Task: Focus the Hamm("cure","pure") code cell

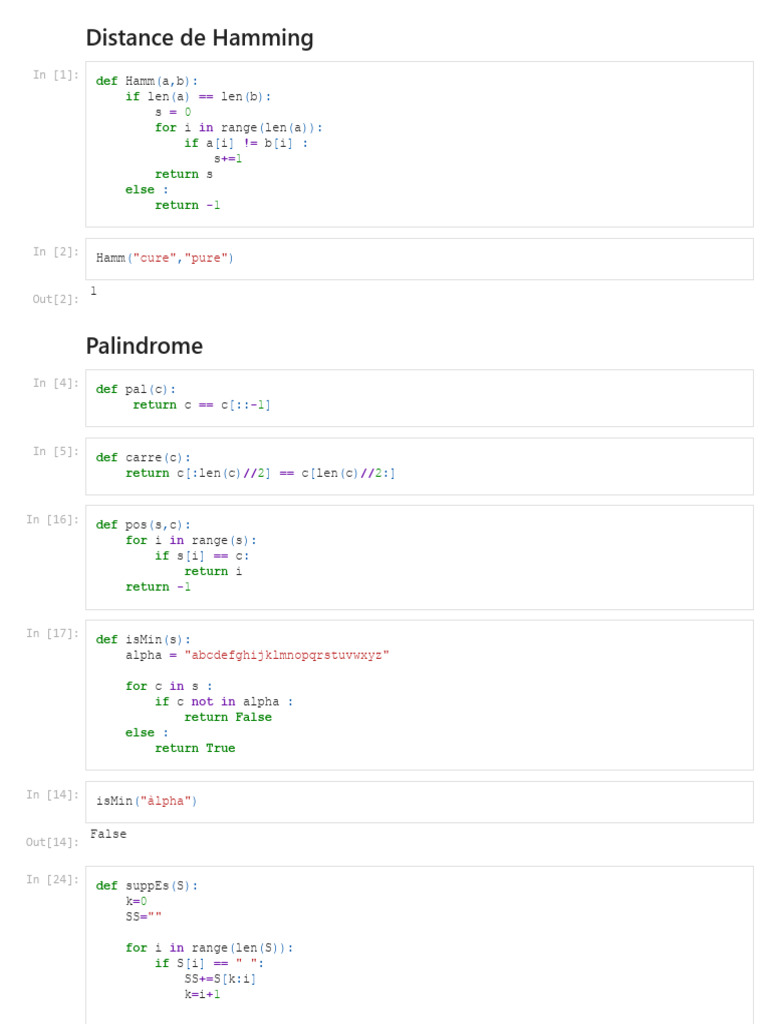Action: (x=419, y=258)
